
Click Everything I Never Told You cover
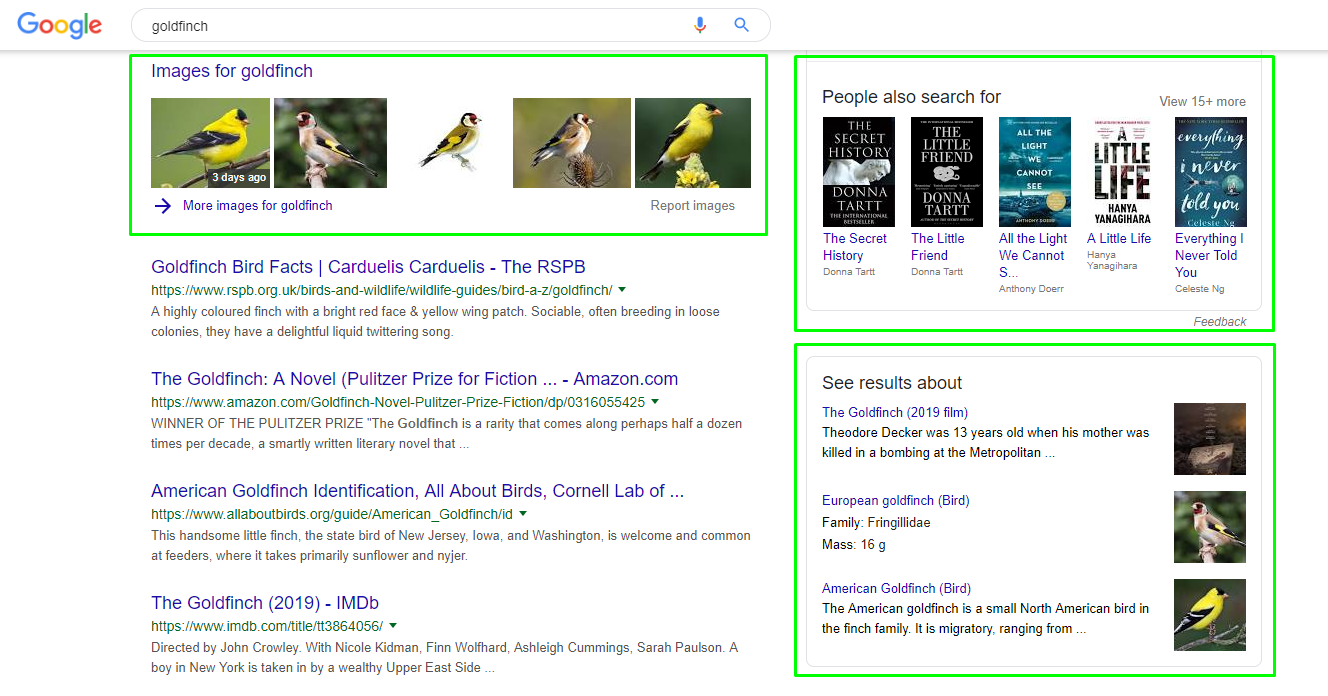tap(1210, 172)
